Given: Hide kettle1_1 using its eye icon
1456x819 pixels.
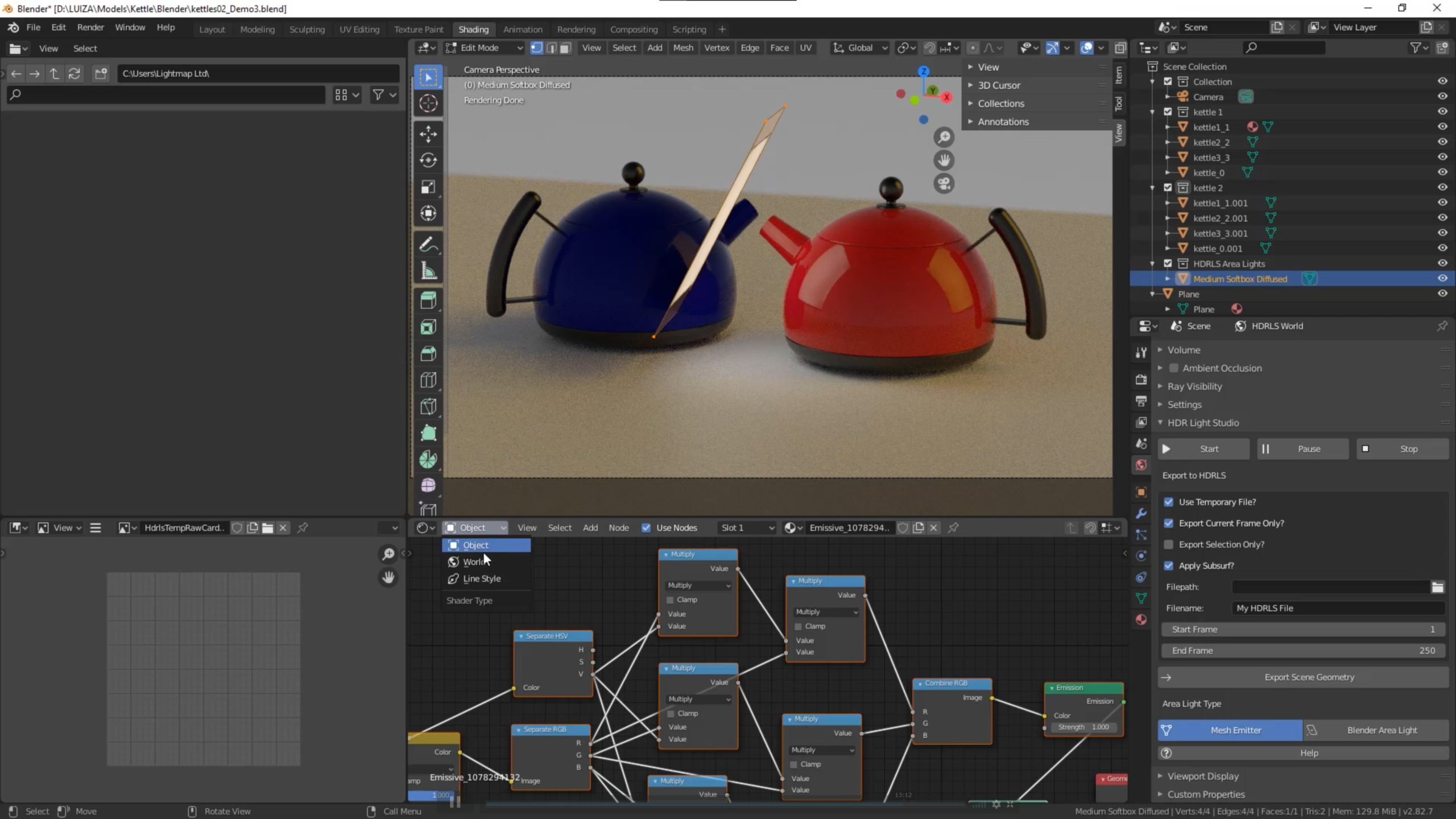Looking at the screenshot, I should [x=1442, y=127].
